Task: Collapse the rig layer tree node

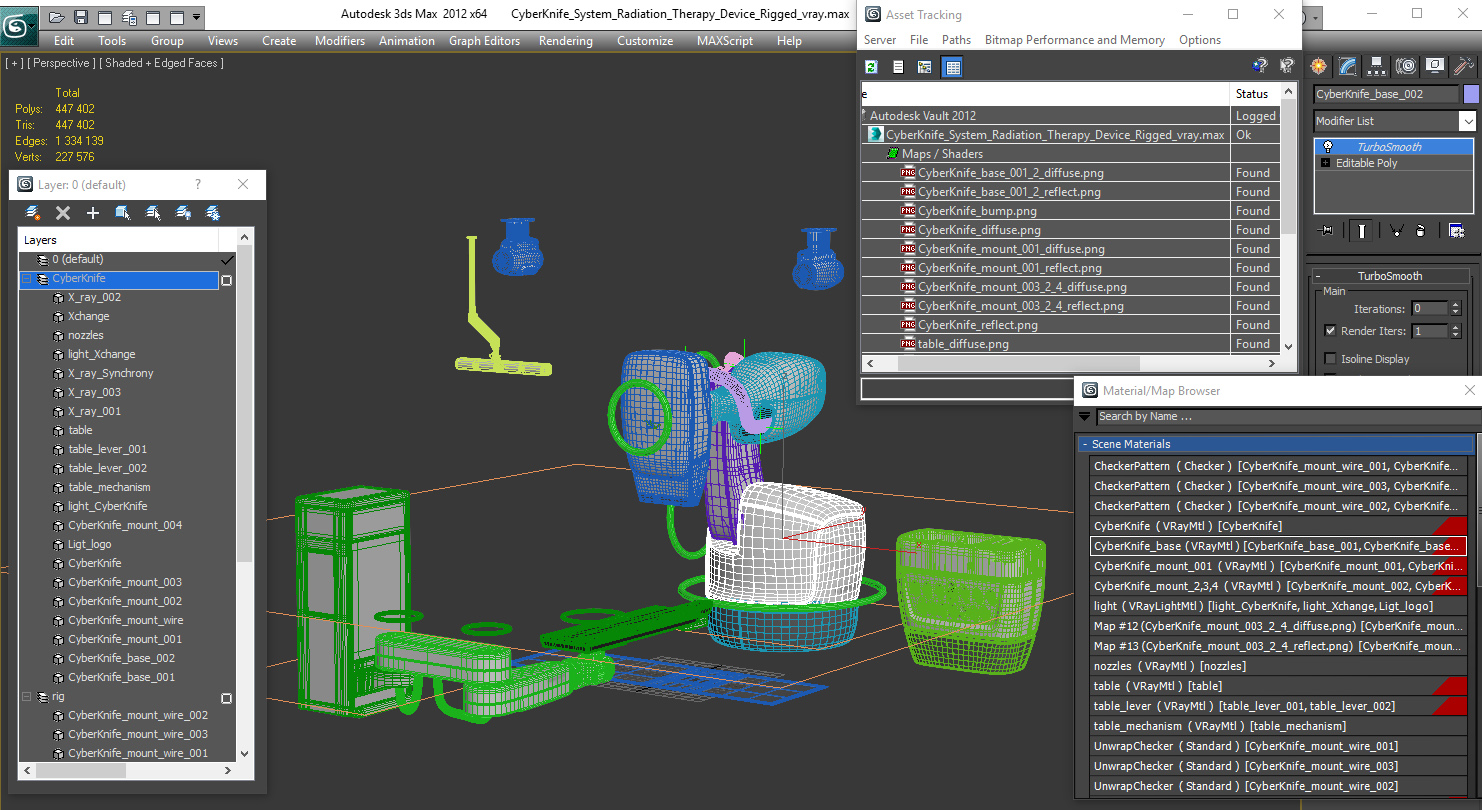Action: 27,697
